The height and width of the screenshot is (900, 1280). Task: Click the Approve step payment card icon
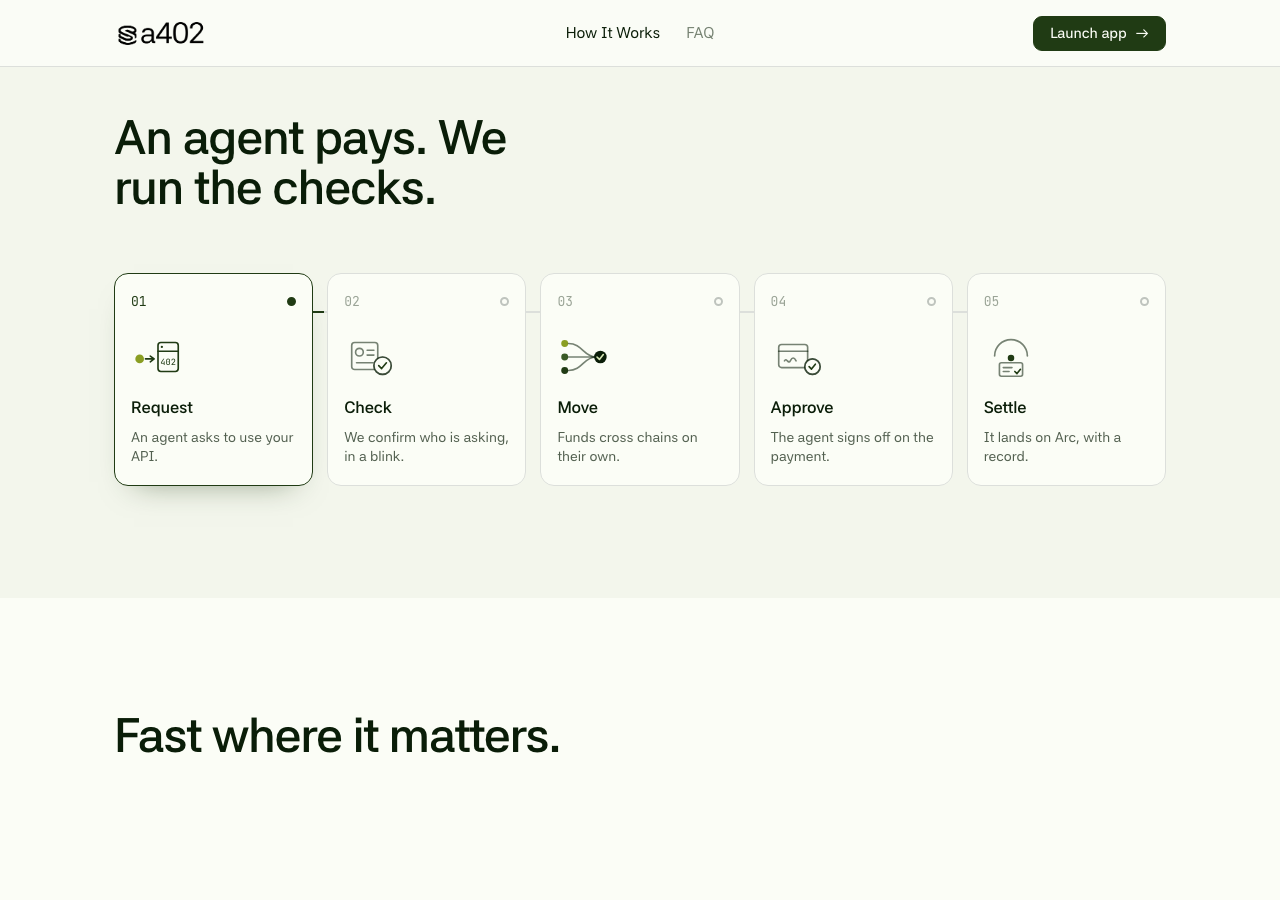[x=799, y=359]
